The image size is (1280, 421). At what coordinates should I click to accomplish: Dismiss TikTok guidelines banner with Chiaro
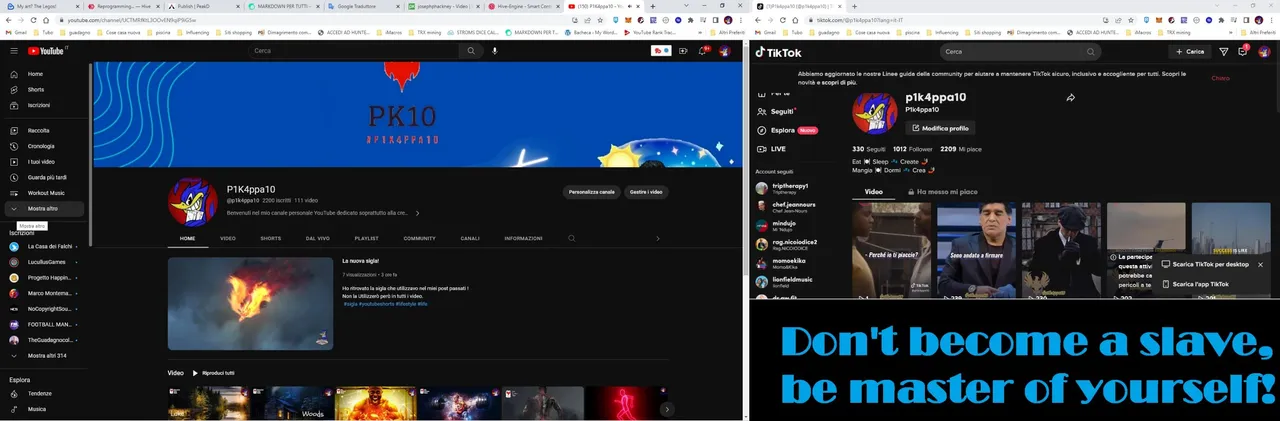coord(1221,78)
